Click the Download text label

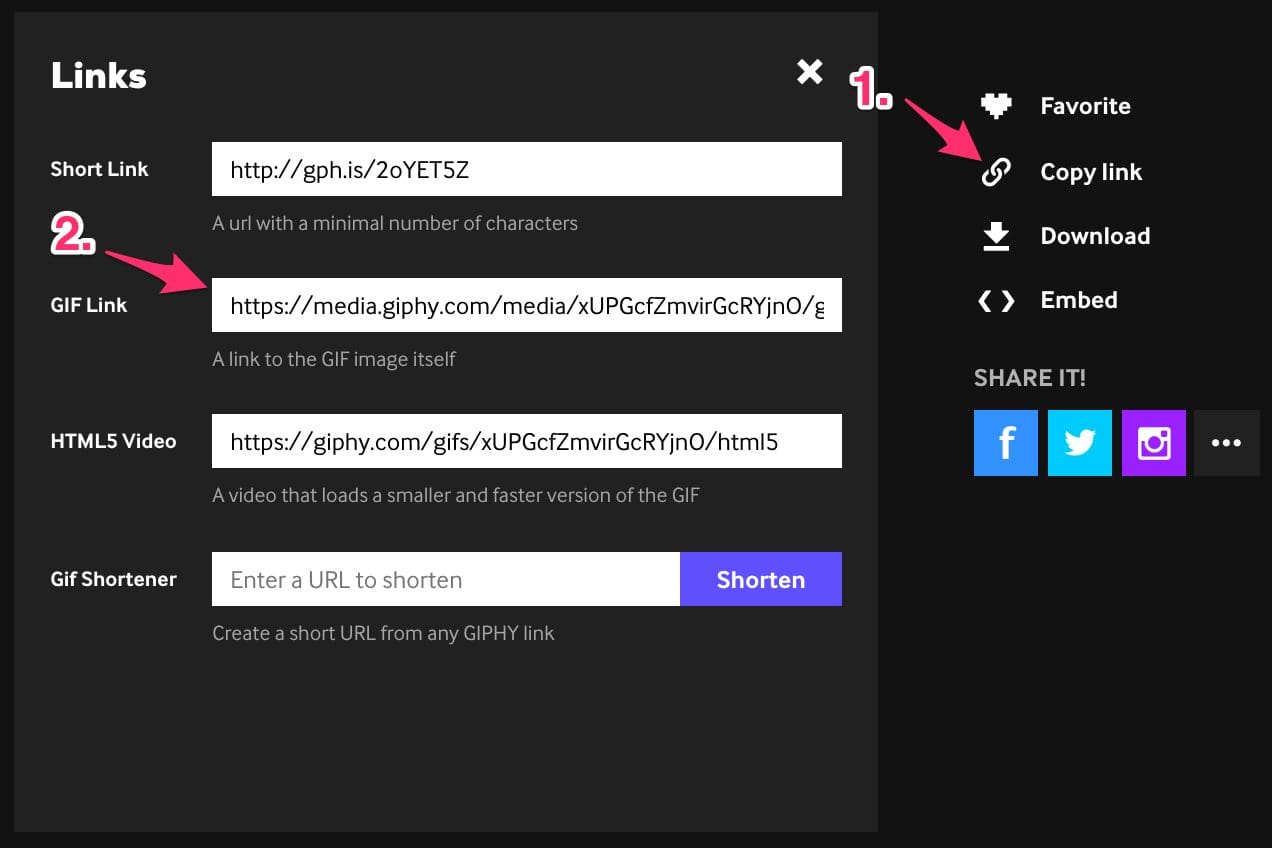click(1095, 236)
